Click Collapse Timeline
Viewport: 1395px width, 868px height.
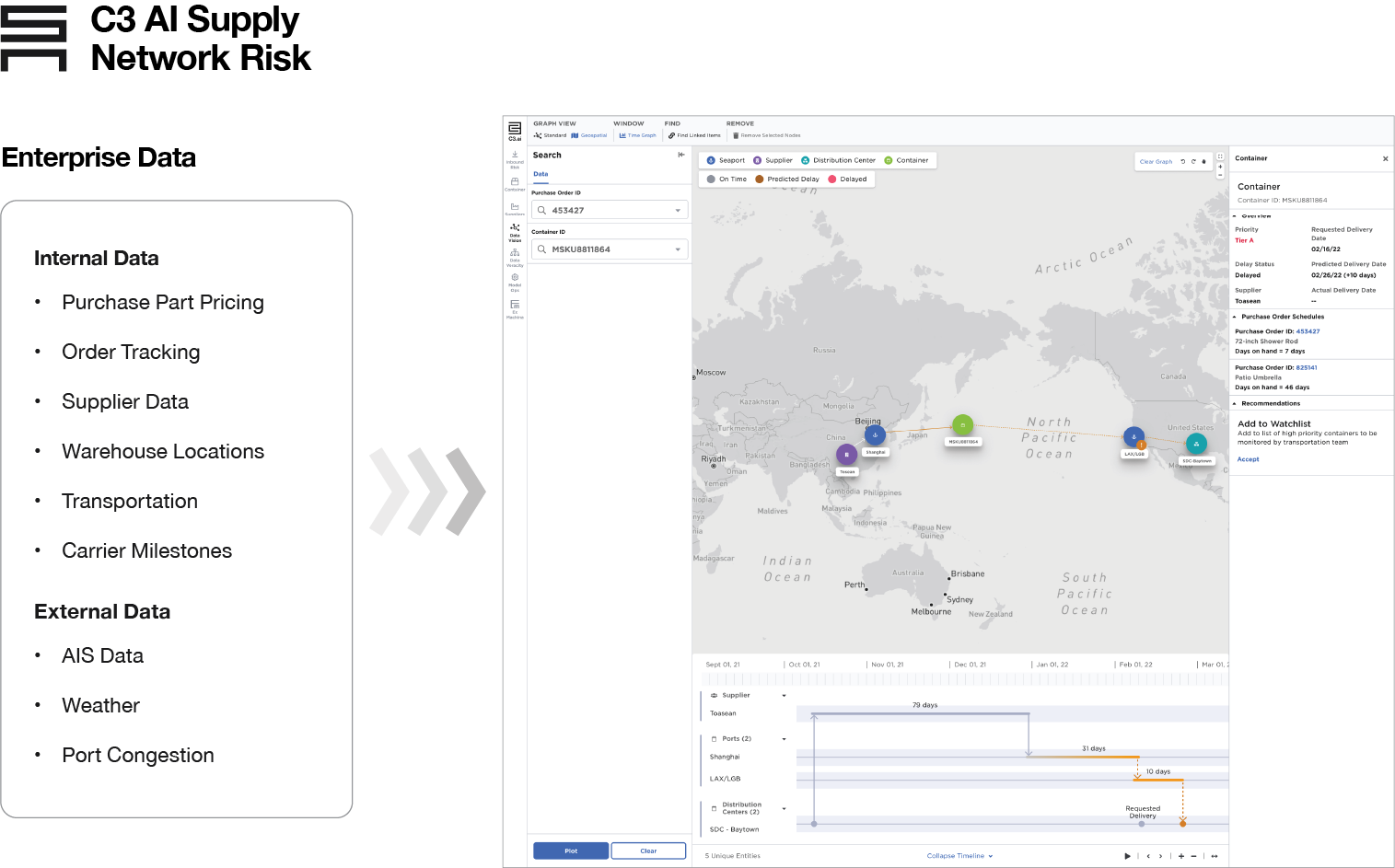point(959,856)
